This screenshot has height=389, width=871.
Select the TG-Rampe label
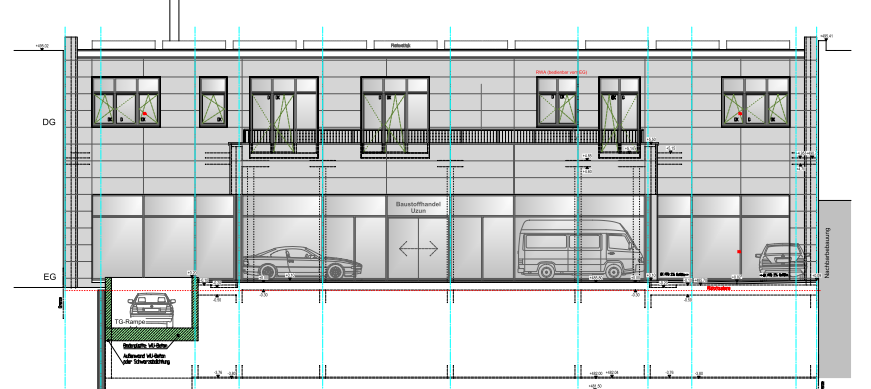point(130,322)
